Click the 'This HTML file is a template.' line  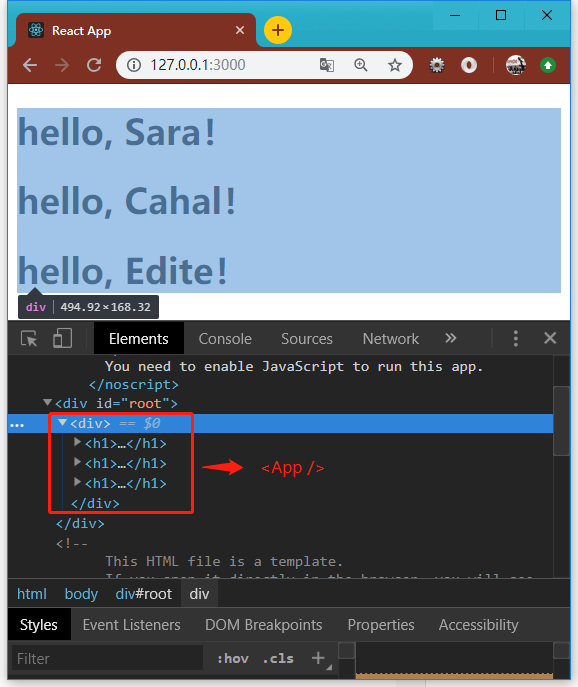coord(224,561)
